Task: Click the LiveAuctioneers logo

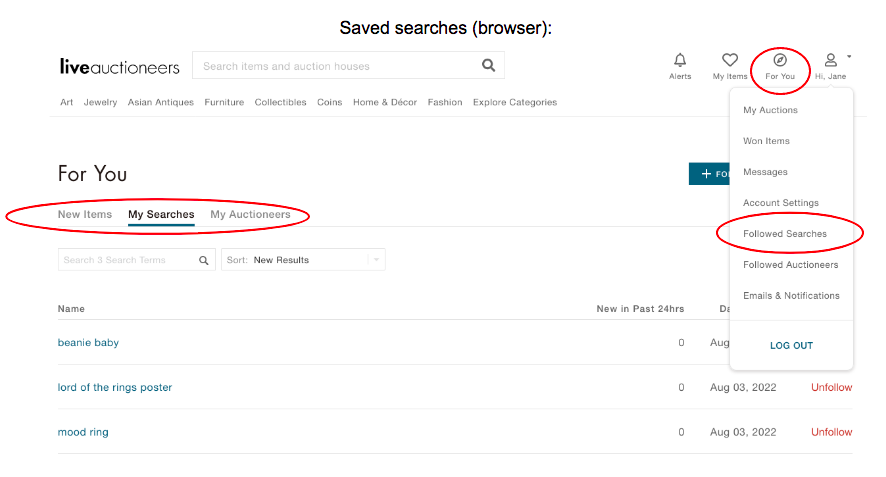Action: [120, 67]
